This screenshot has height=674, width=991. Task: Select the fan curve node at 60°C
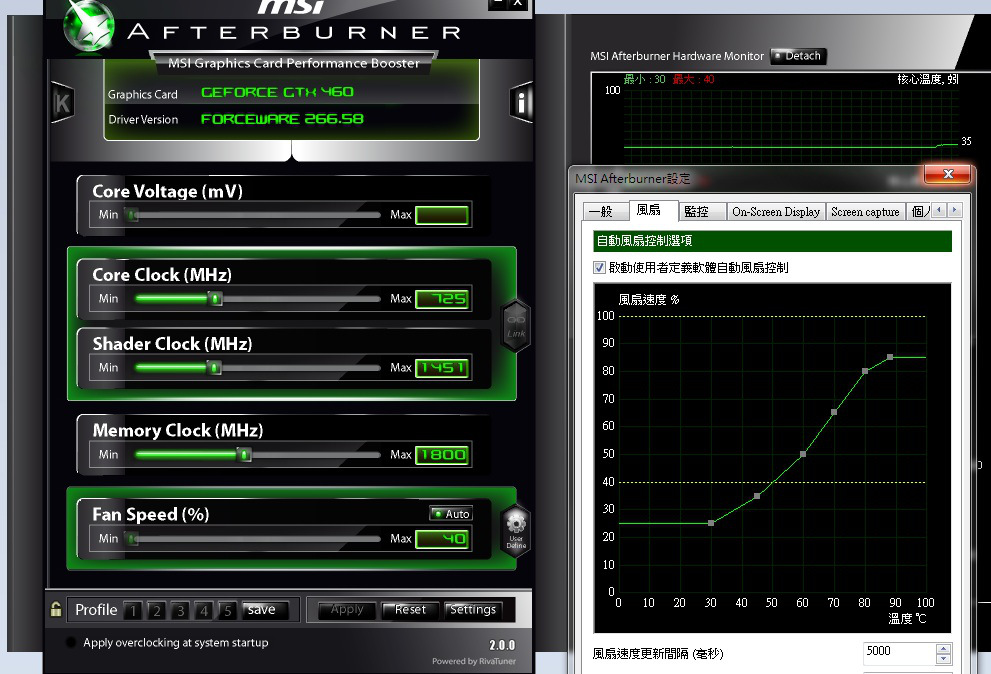(803, 454)
